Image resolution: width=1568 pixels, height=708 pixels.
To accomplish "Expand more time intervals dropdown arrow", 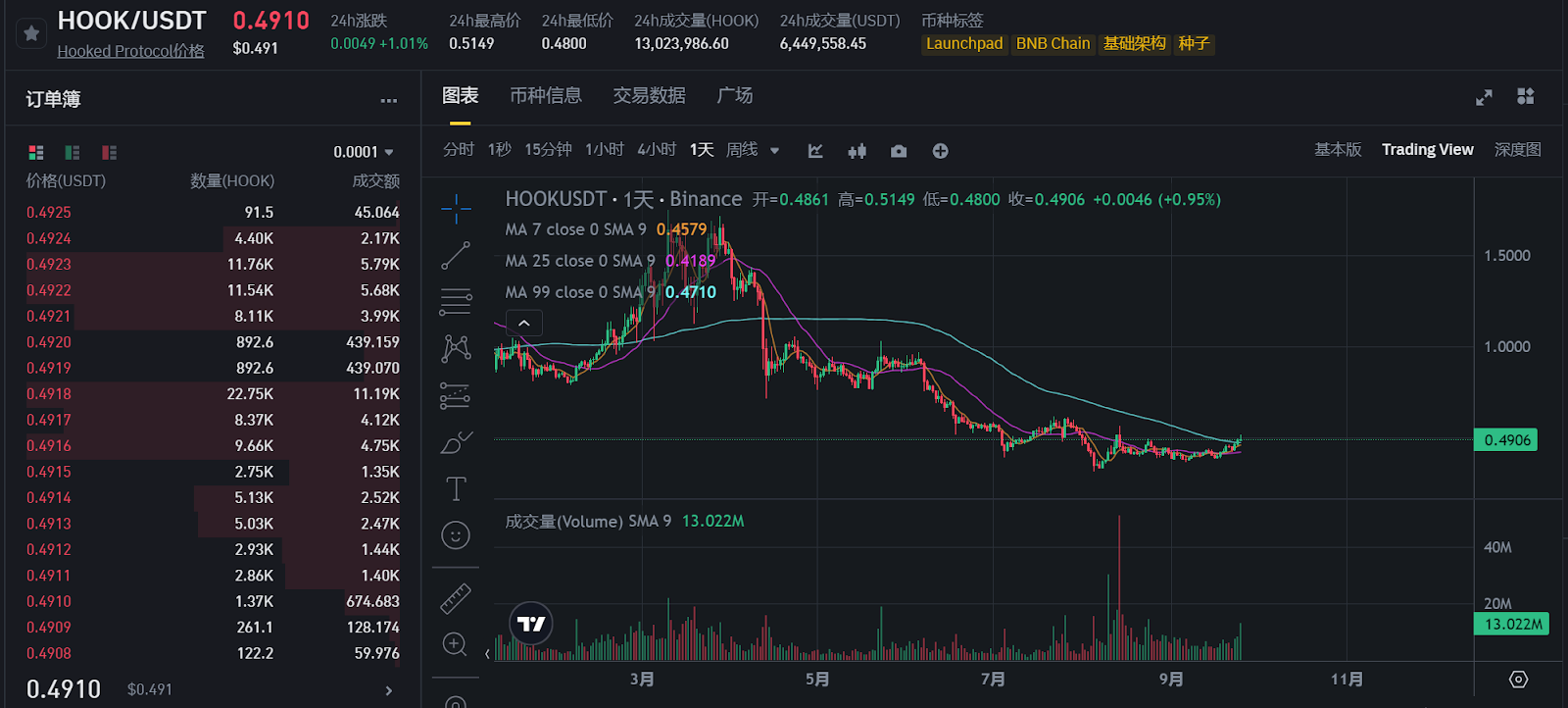I will 775,151.
